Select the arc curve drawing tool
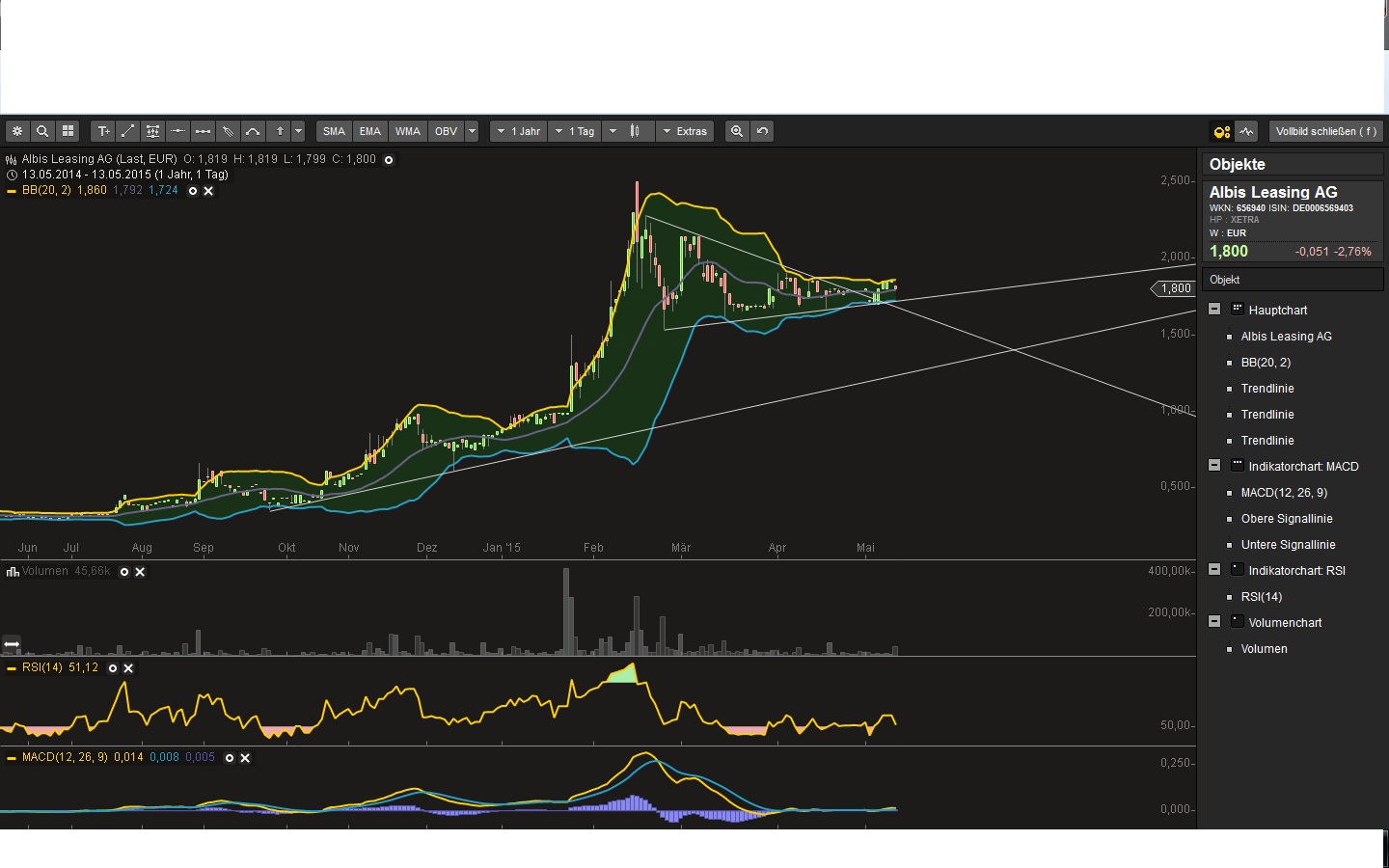 point(253,131)
